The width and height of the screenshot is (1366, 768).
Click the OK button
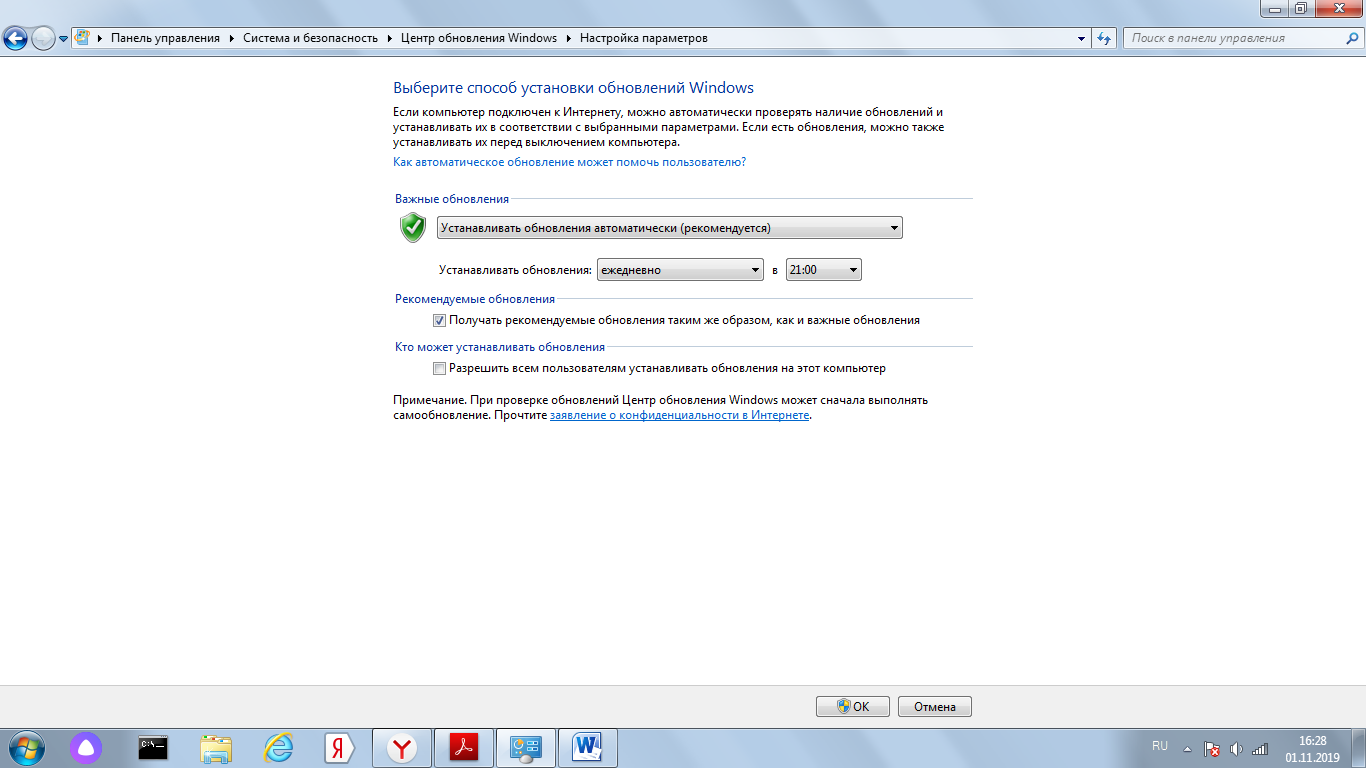(x=853, y=706)
